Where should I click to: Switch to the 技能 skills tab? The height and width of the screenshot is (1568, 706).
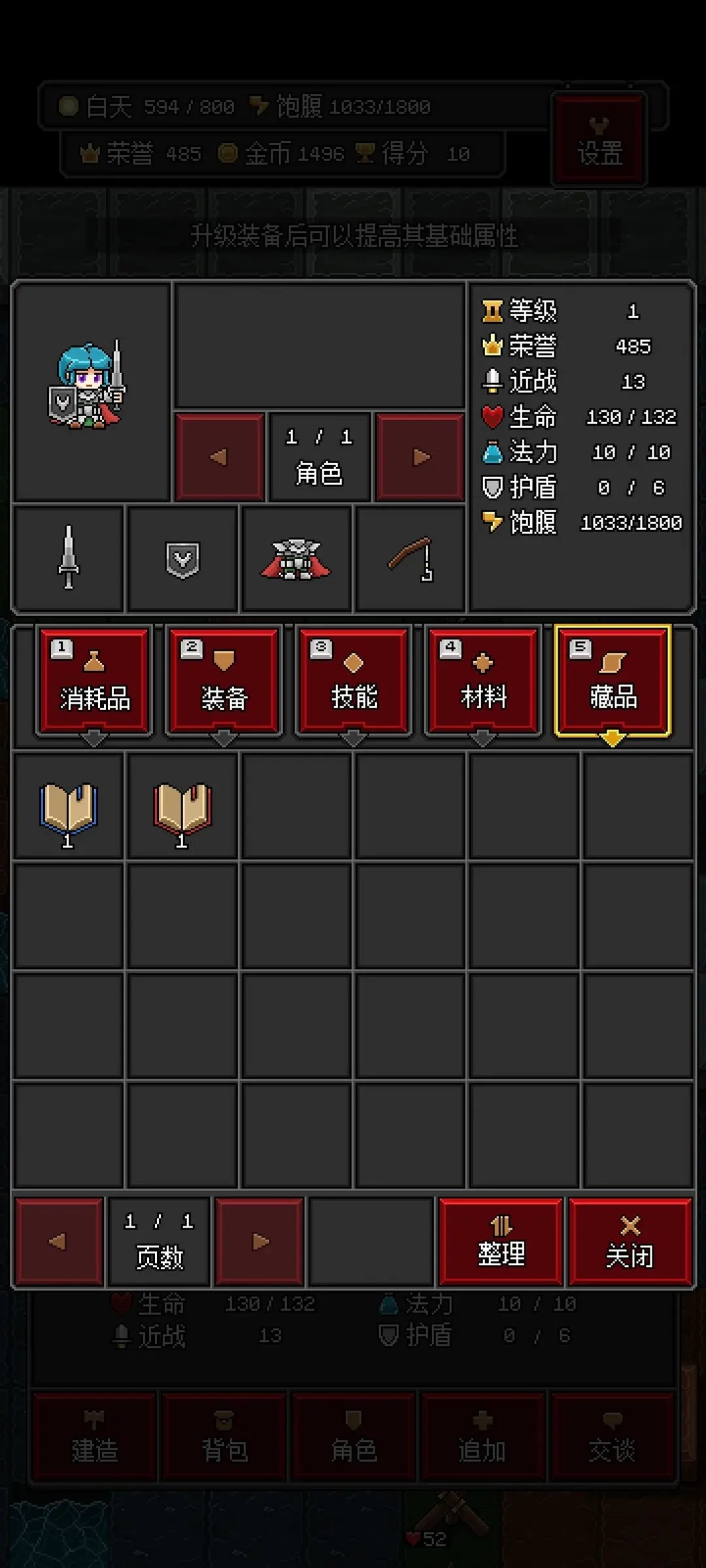353,681
